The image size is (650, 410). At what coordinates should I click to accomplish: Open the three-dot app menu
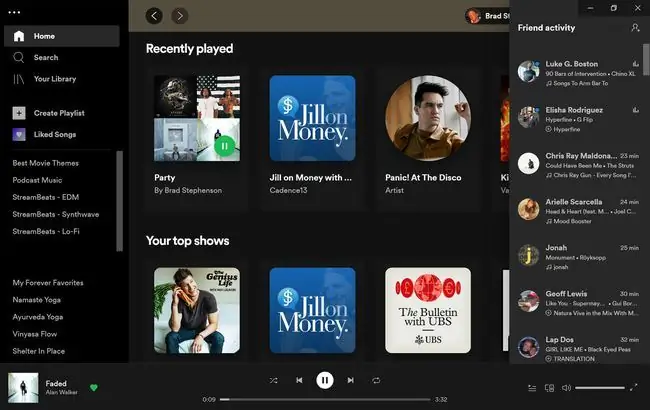[14, 12]
